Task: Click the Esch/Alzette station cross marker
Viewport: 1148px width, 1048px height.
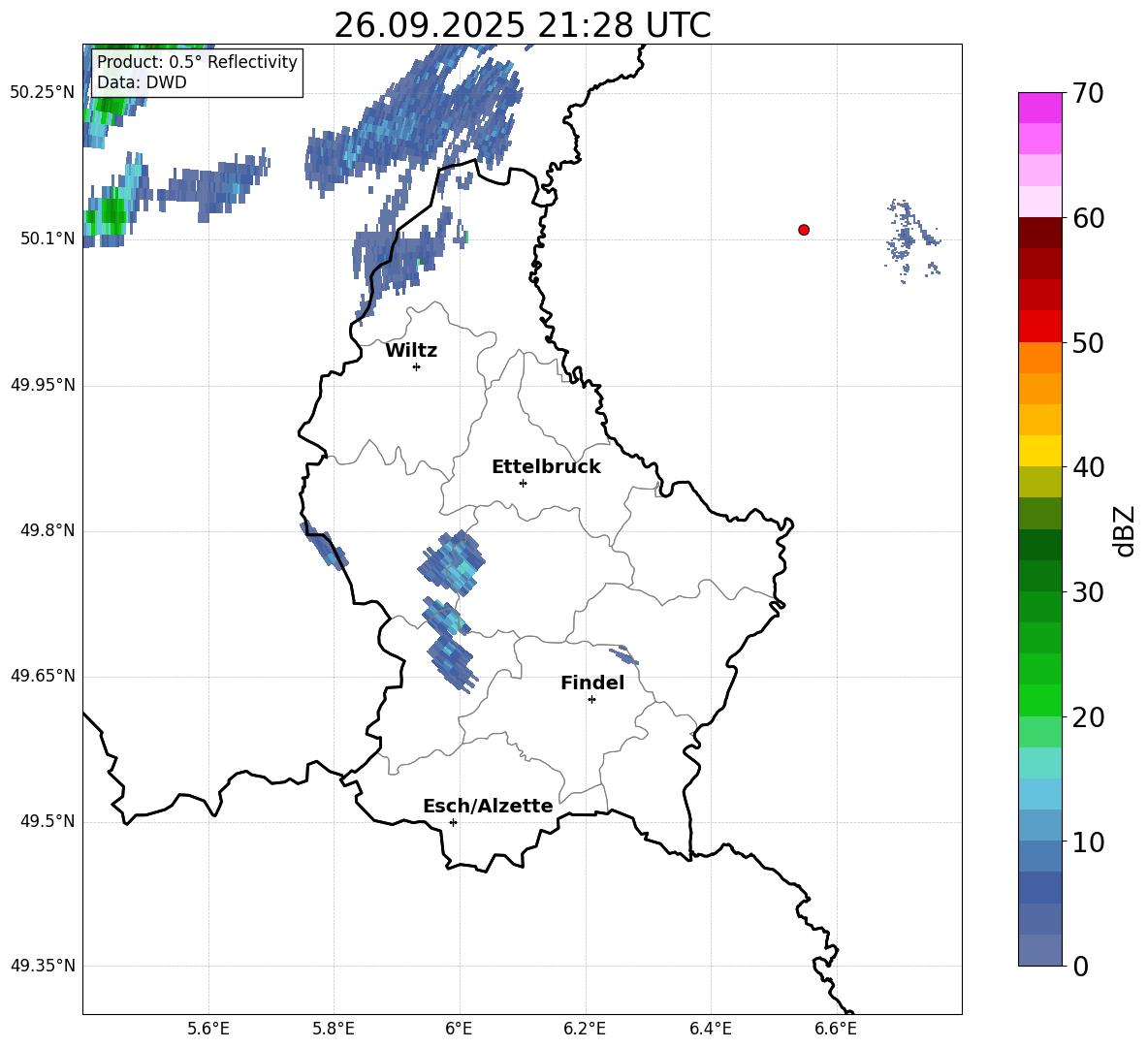Action: 453,822
